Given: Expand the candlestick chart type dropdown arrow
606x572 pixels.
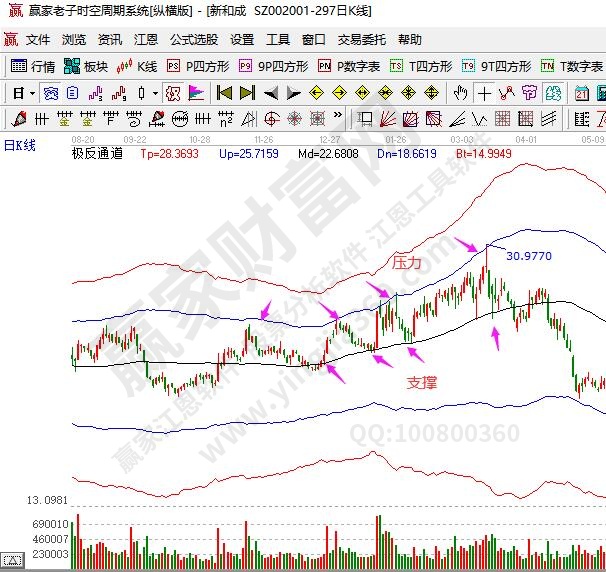Looking at the screenshot, I should coord(154,93).
